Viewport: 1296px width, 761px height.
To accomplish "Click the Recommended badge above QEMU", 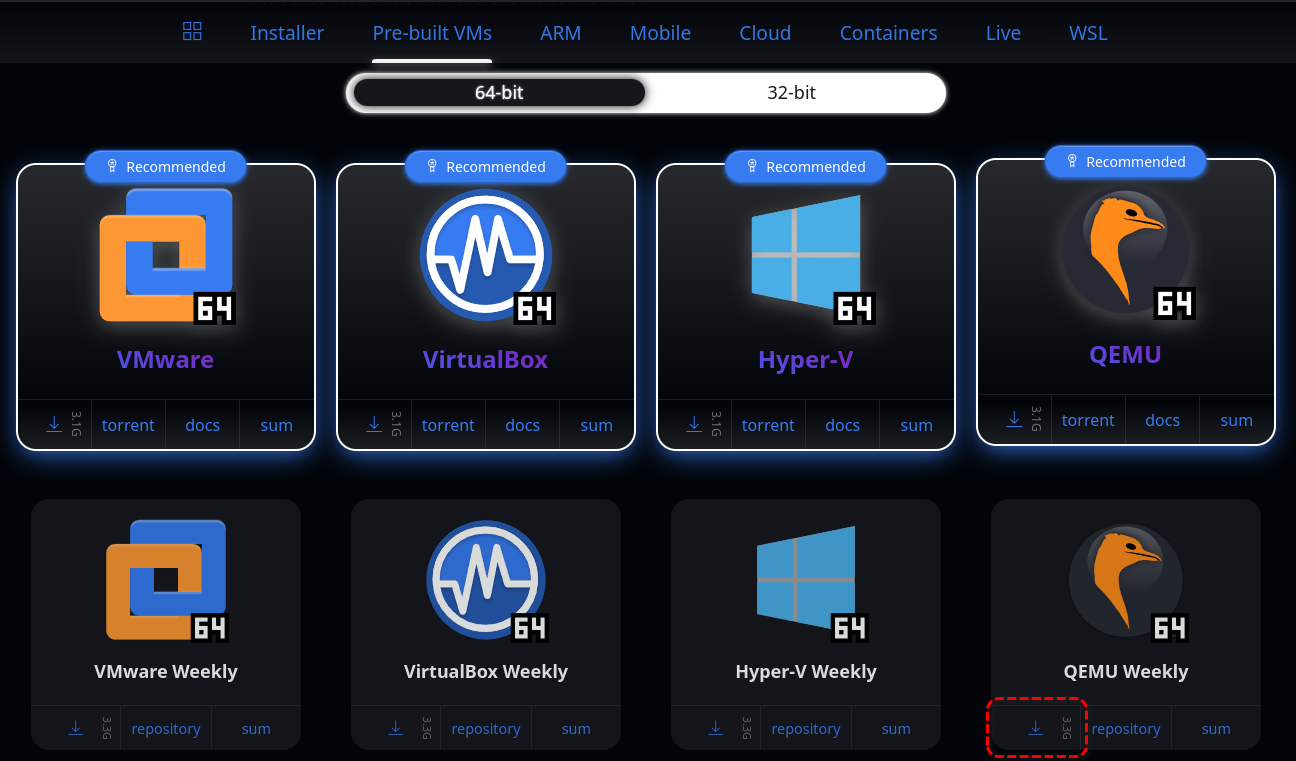I will 1126,162.
